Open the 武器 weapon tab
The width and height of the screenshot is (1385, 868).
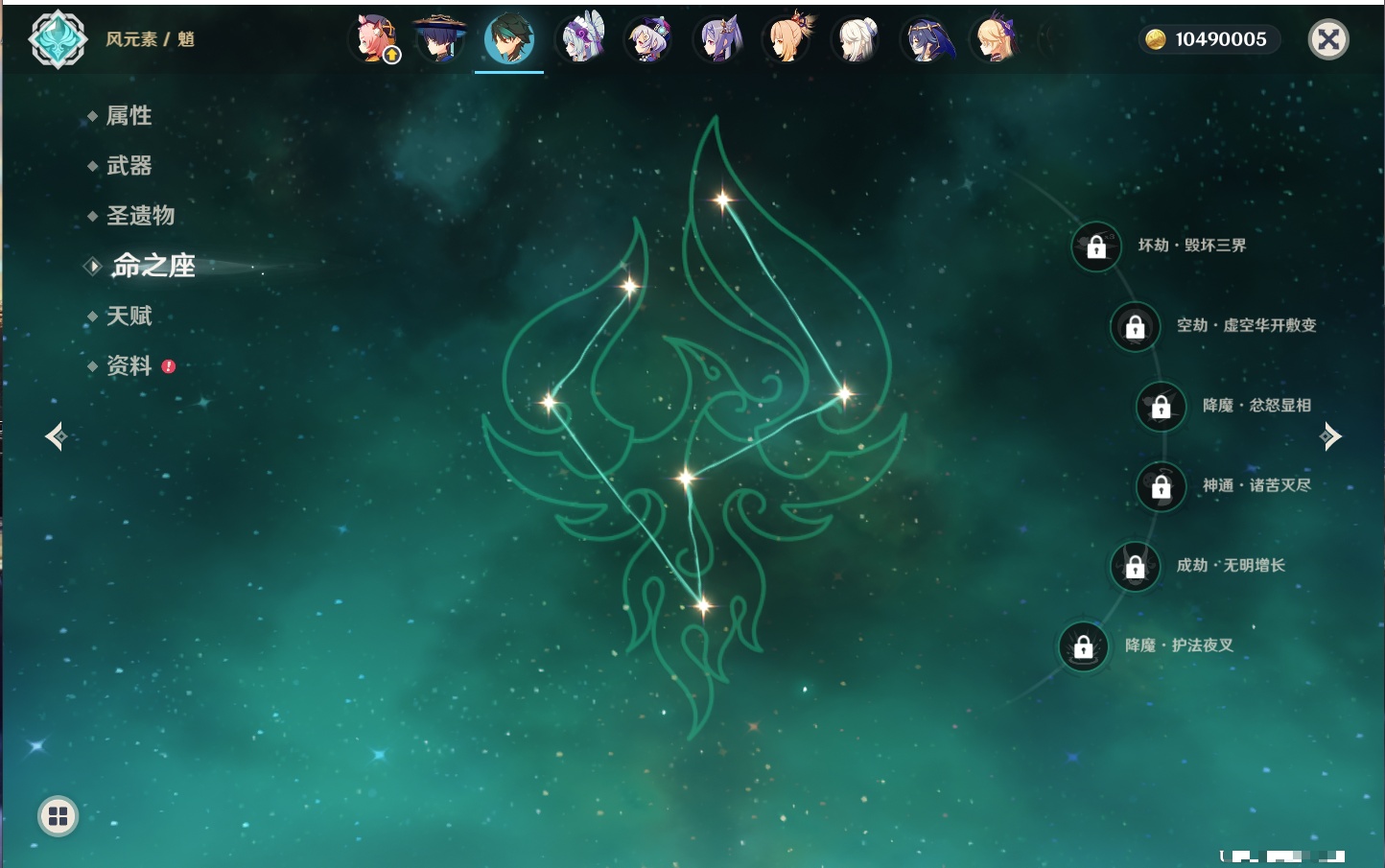[x=129, y=166]
